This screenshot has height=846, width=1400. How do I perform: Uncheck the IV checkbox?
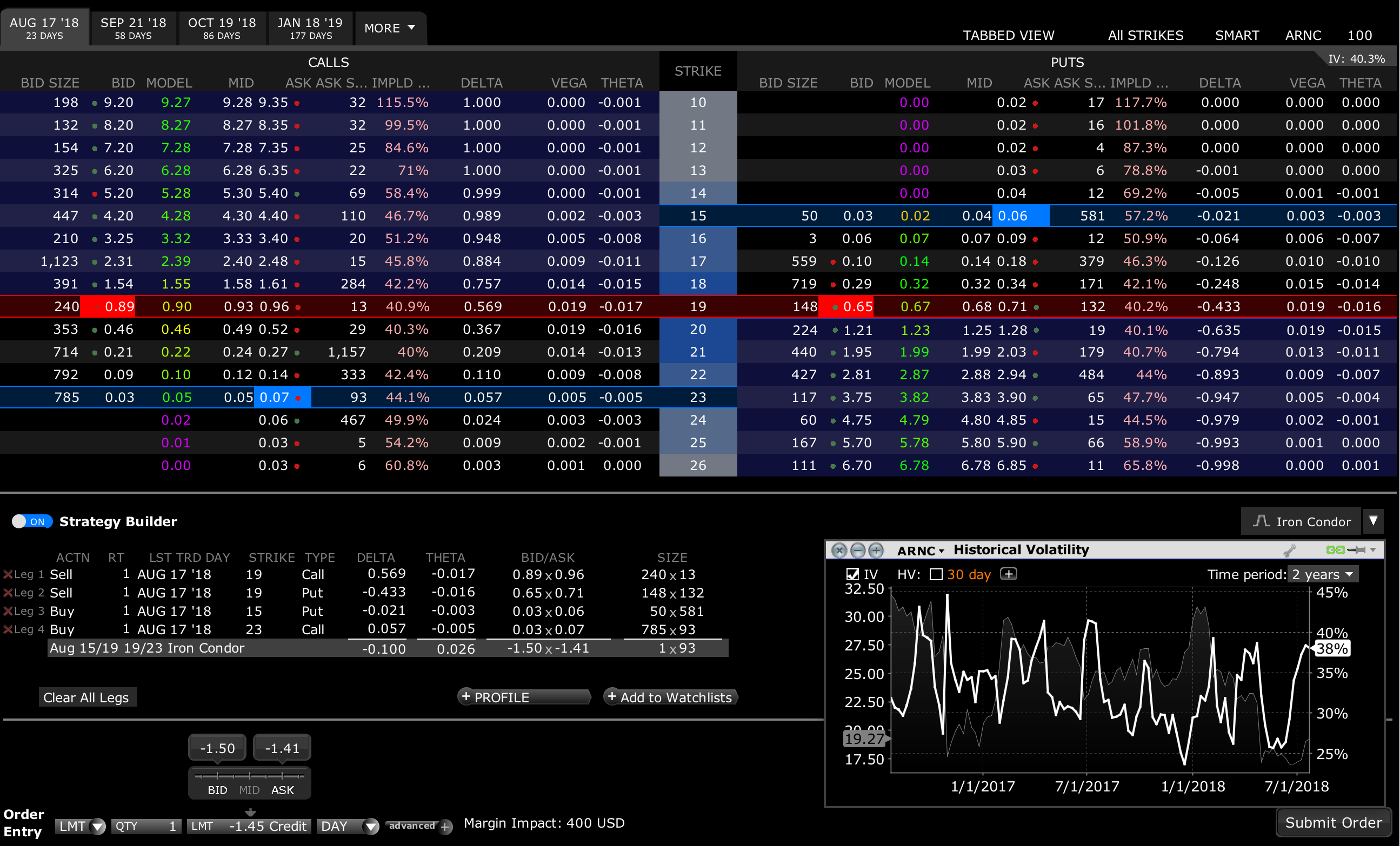(852, 574)
